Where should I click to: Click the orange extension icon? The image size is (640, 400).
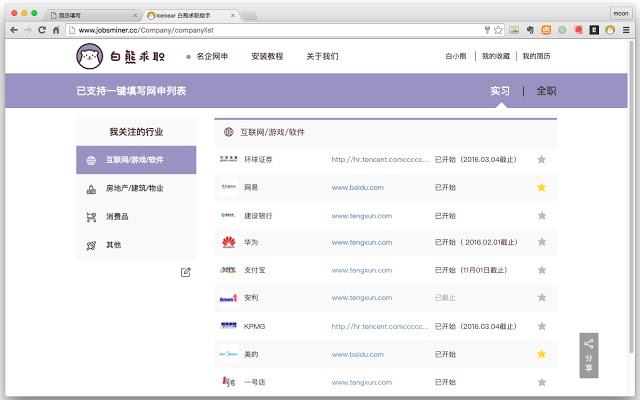click(x=546, y=30)
